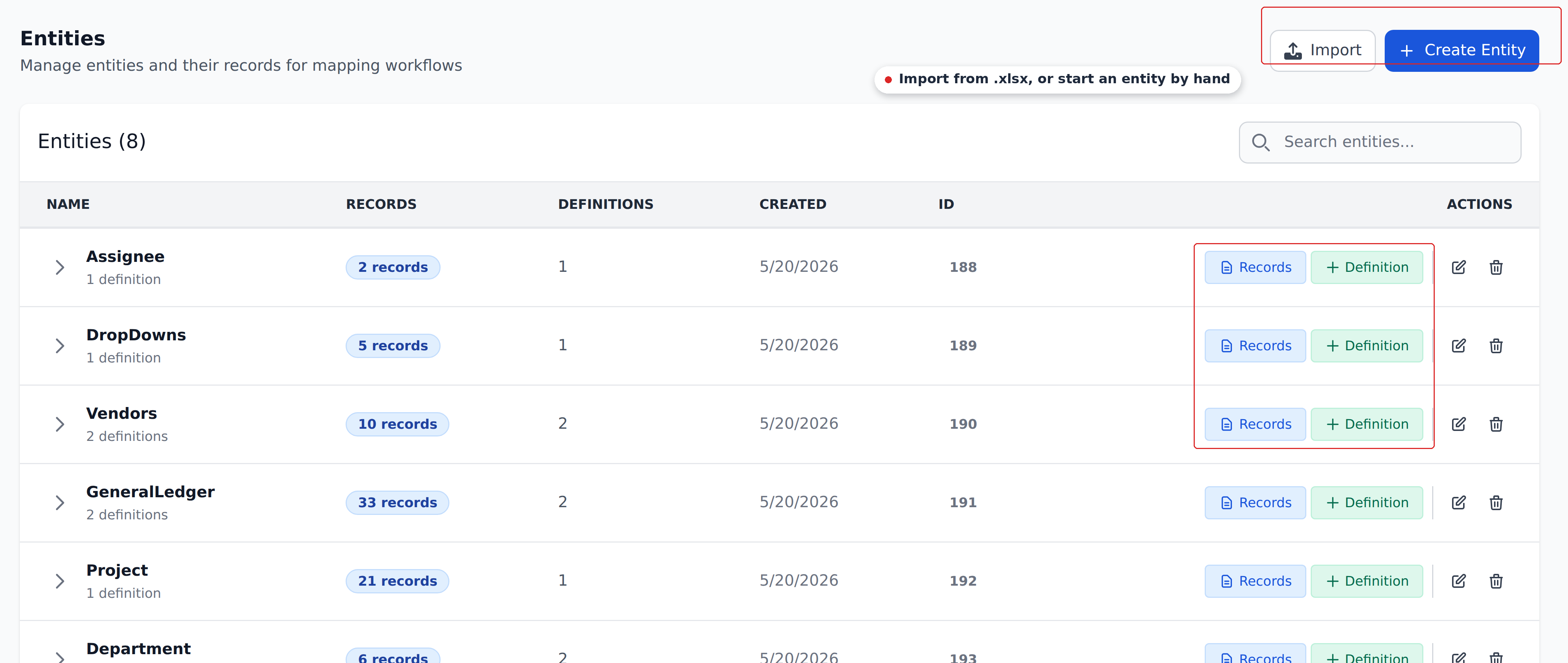The height and width of the screenshot is (663, 1568).
Task: Open Records for Project
Action: (x=1255, y=581)
